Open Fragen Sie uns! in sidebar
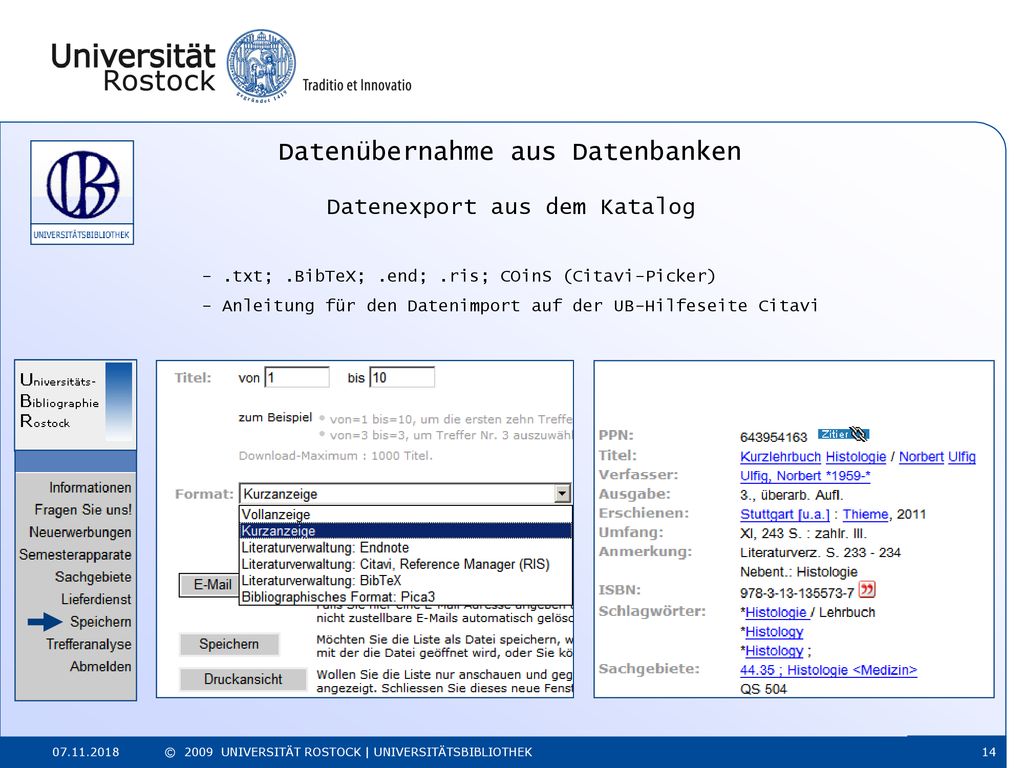This screenshot has width=1024, height=768. (83, 510)
